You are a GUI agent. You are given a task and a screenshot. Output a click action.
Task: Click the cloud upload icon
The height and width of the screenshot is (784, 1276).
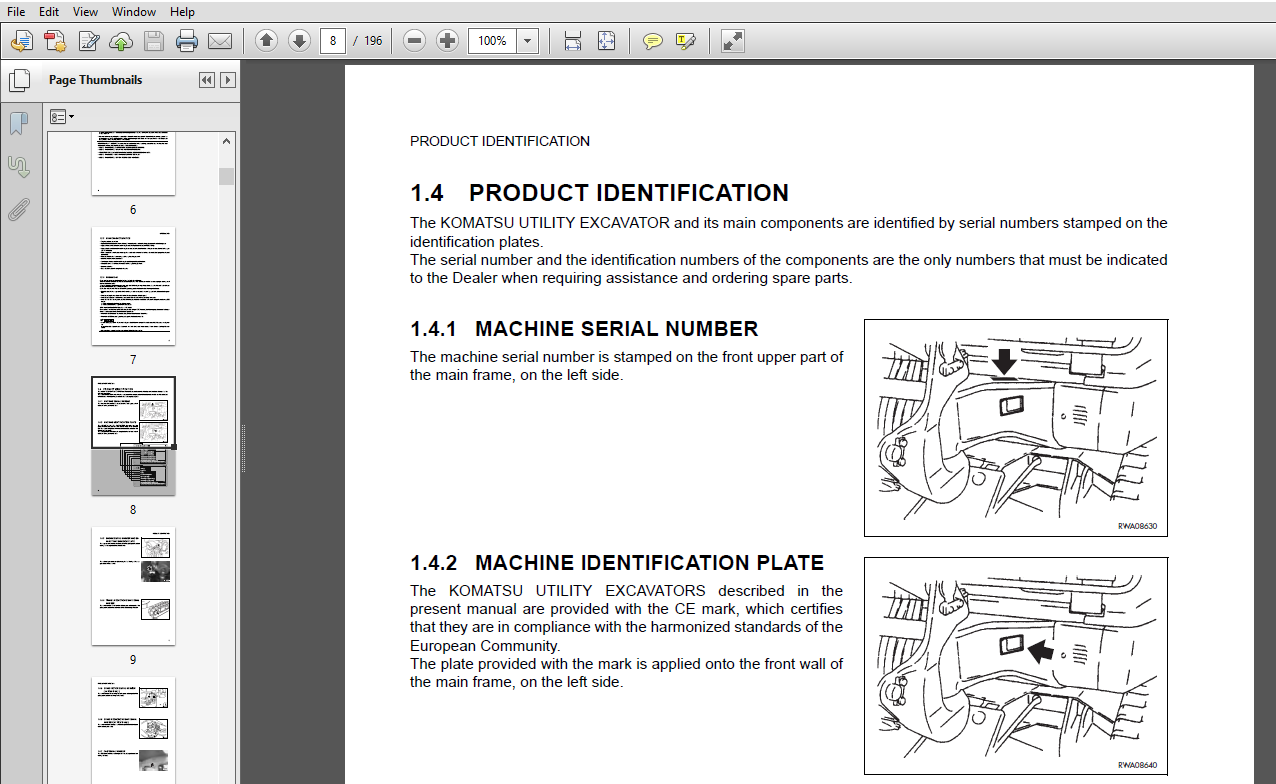[121, 41]
